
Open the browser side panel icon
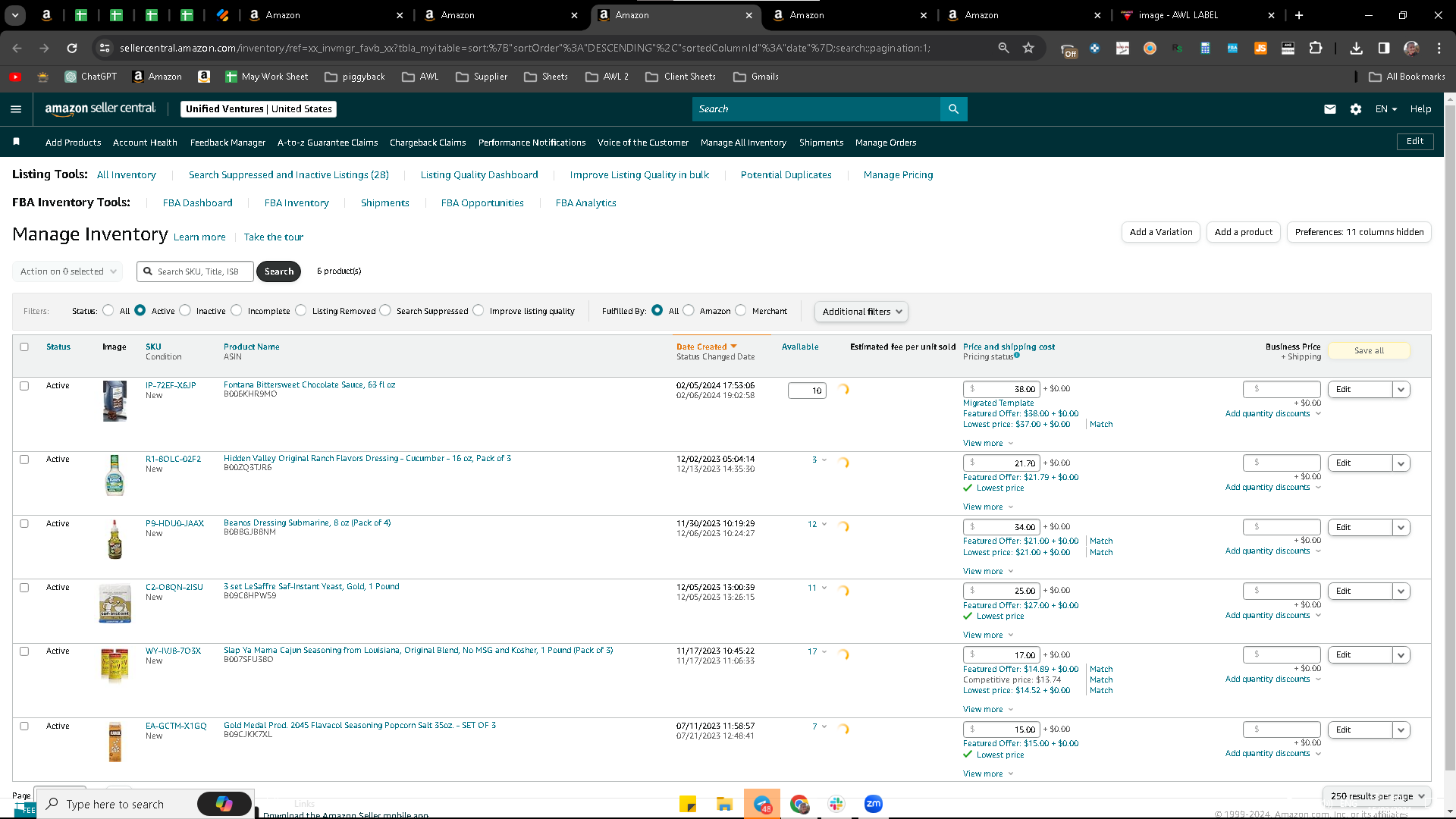tap(1384, 48)
